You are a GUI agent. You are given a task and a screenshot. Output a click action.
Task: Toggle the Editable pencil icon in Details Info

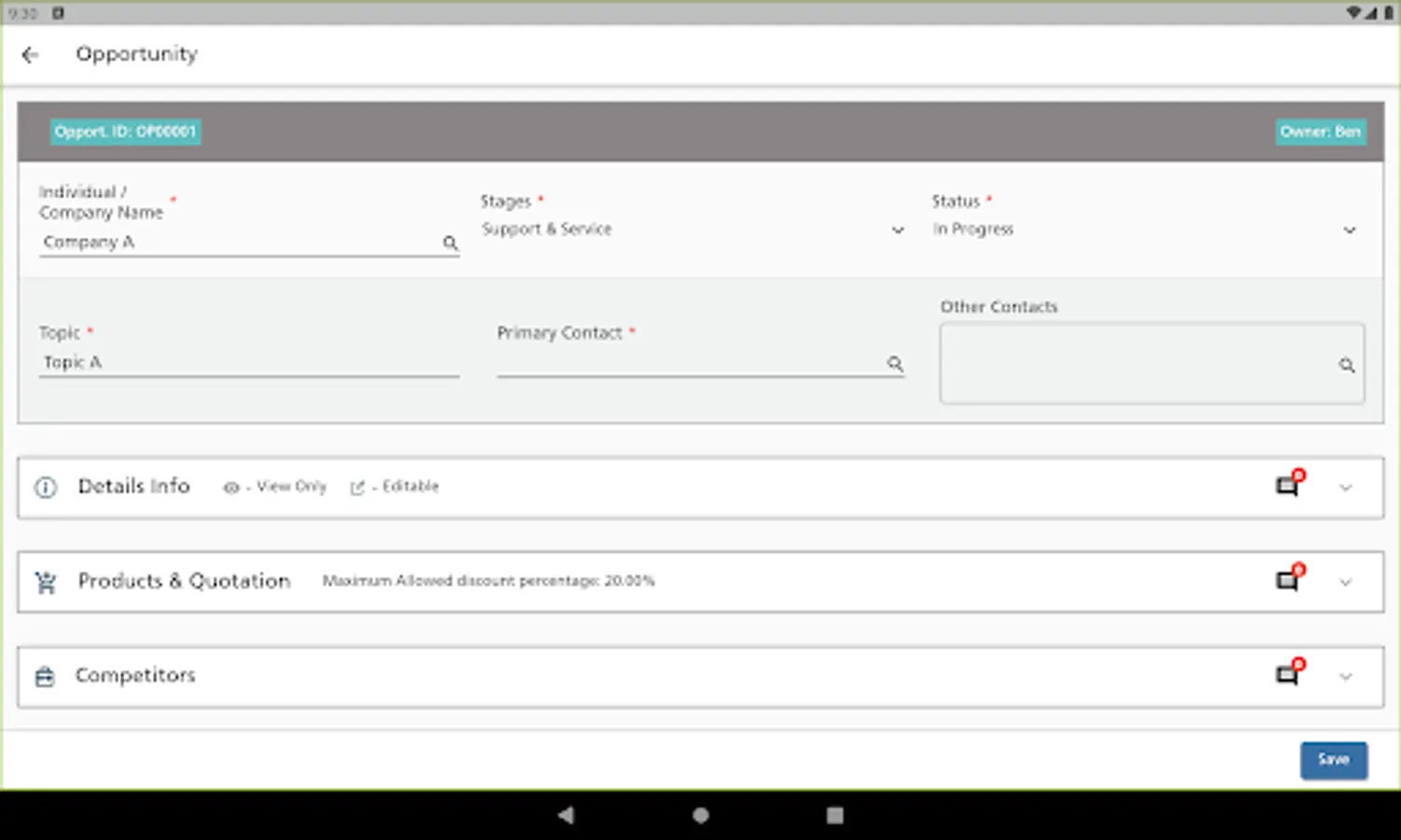coord(358,486)
